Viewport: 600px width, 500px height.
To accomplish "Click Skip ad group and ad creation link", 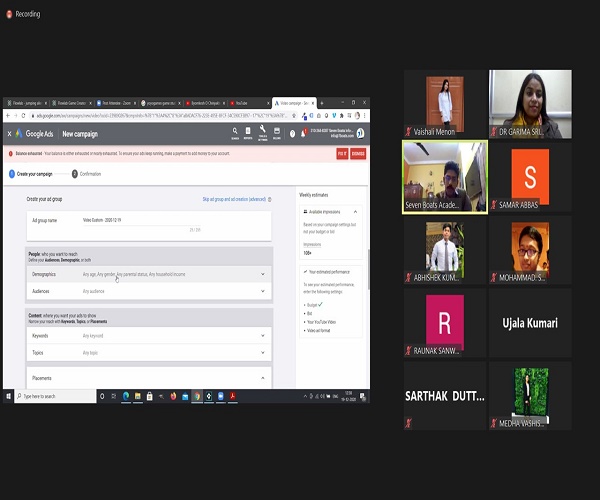I will tap(234, 199).
